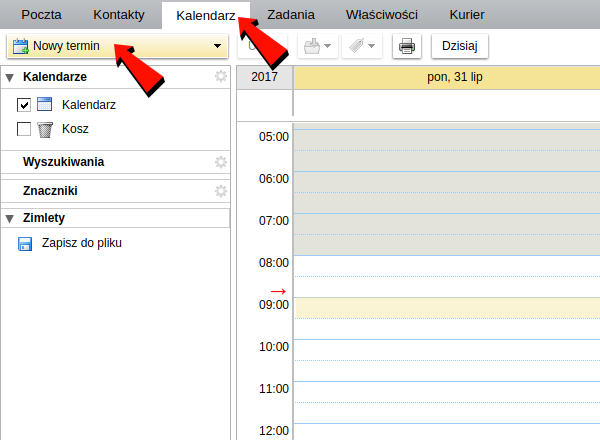This screenshot has height=440, width=600.
Task: Open the tag appointment dropdown
Action: pyautogui.click(x=362, y=46)
